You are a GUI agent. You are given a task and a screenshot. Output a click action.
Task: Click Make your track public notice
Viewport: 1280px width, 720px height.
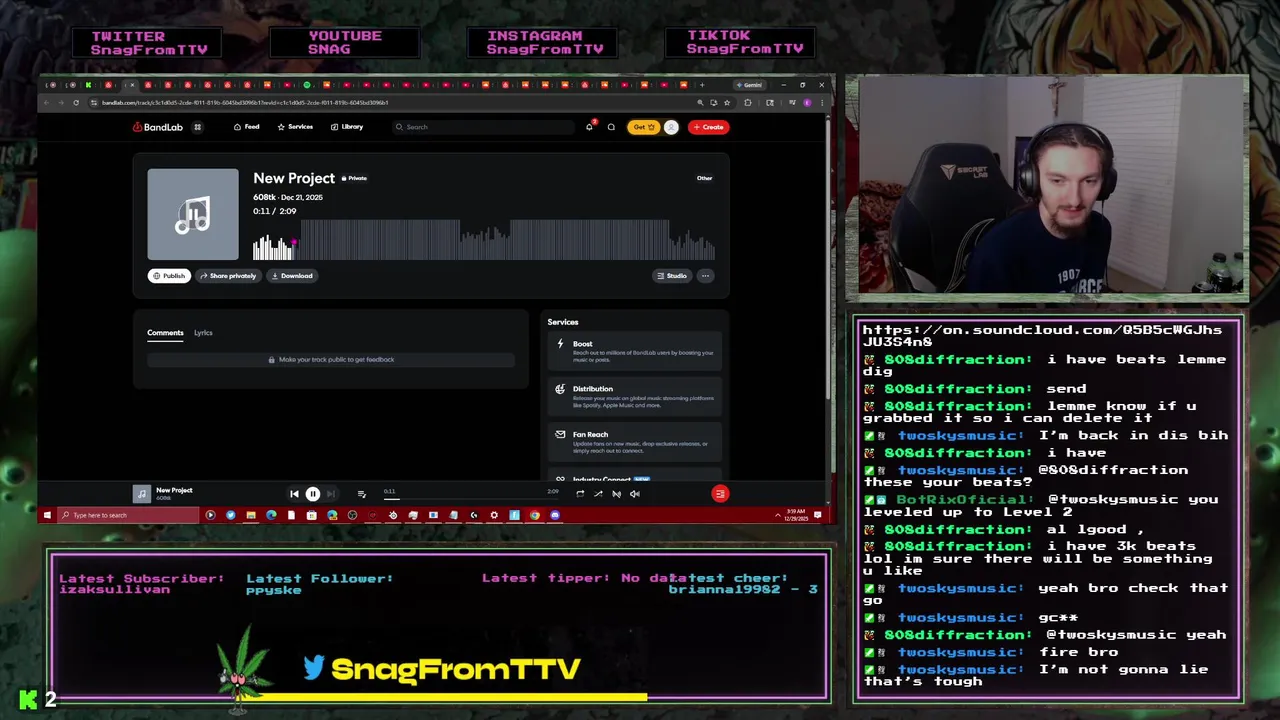coord(331,360)
